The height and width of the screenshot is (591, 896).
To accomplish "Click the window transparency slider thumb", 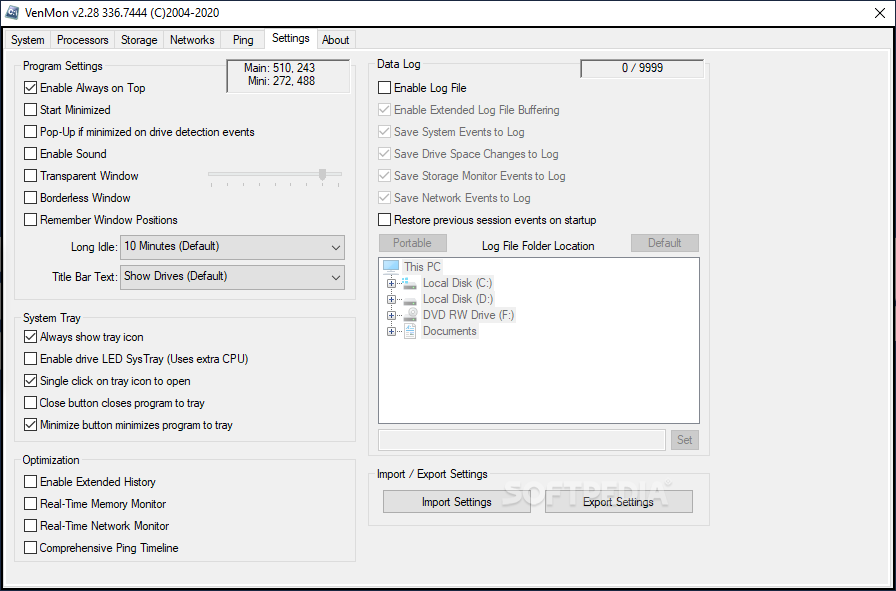I will 323,174.
